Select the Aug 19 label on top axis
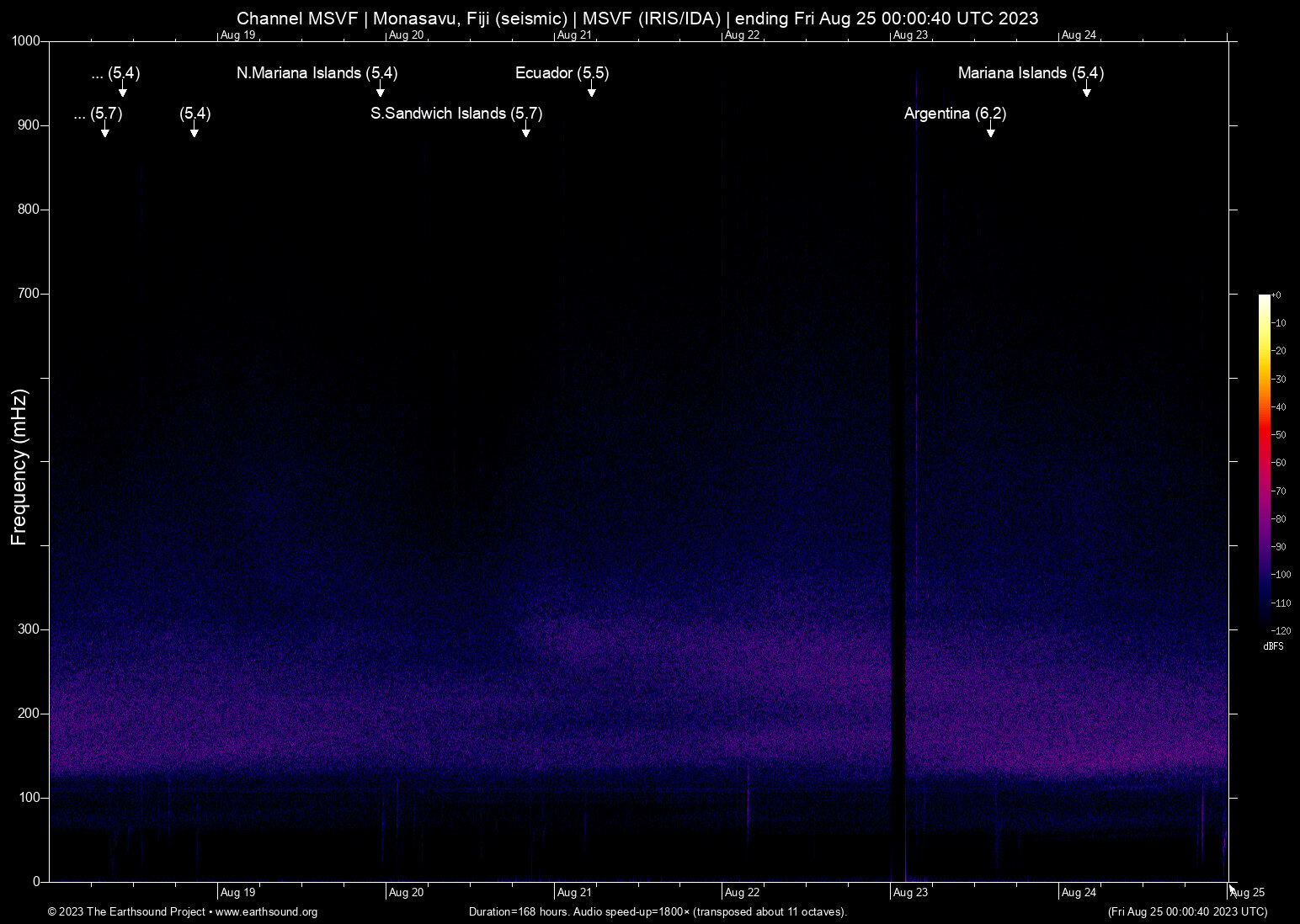1300x924 pixels. click(x=237, y=35)
